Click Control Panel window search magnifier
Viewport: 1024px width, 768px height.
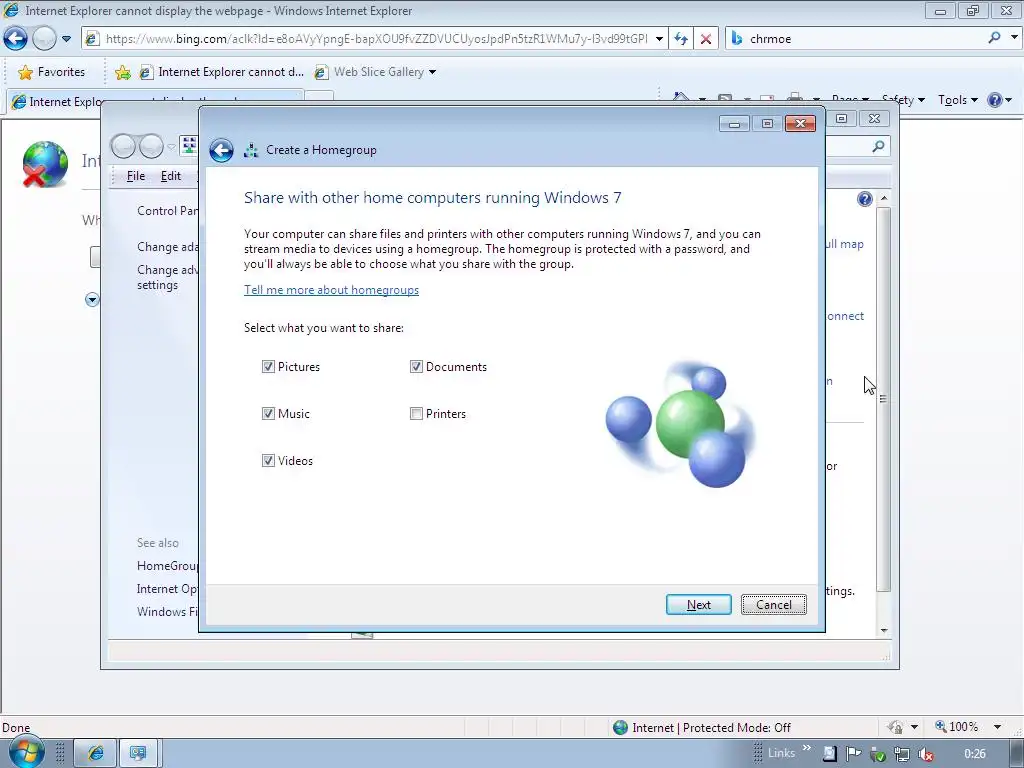(x=878, y=146)
